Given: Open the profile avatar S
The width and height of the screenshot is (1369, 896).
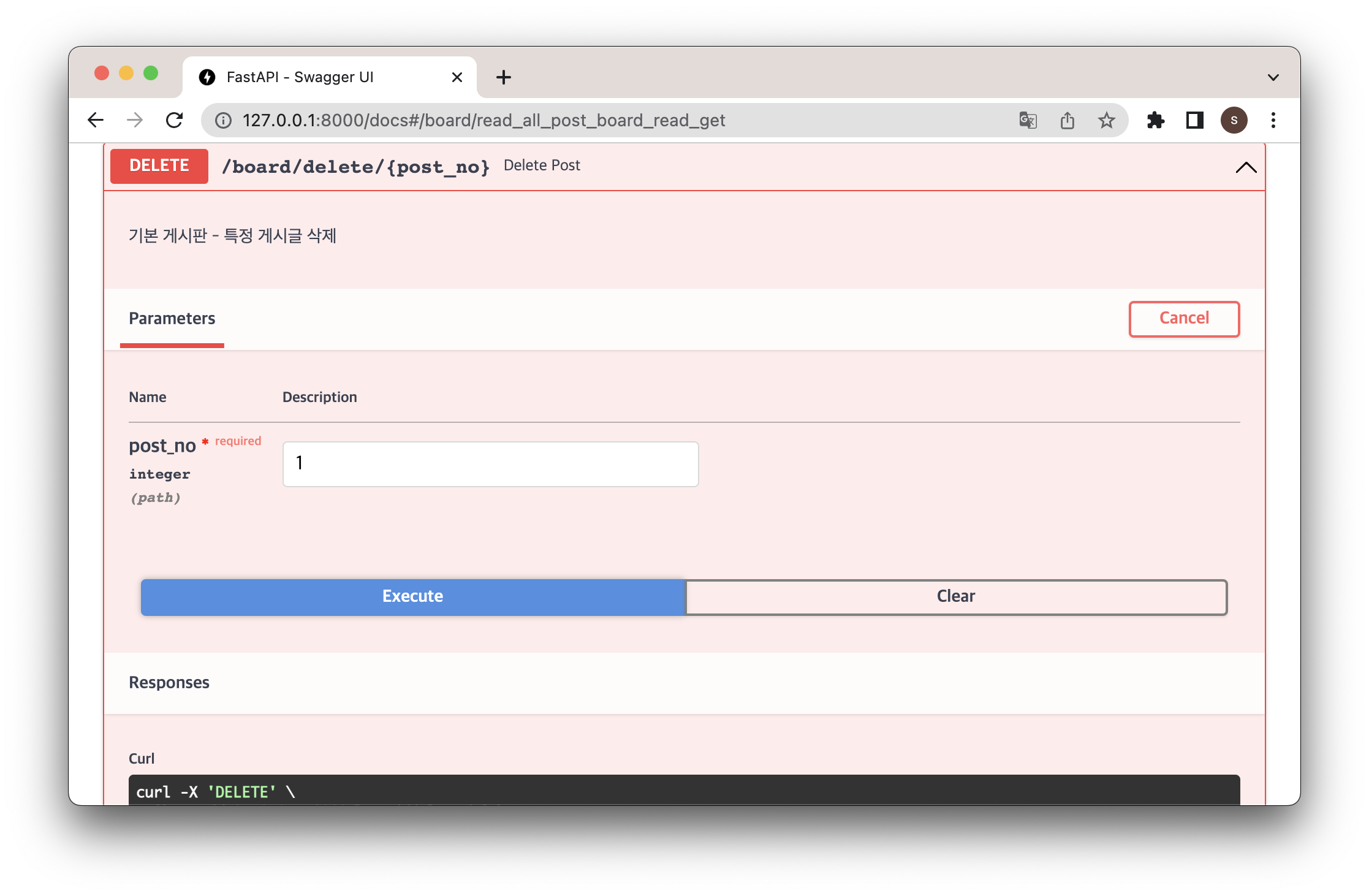Looking at the screenshot, I should (1234, 120).
